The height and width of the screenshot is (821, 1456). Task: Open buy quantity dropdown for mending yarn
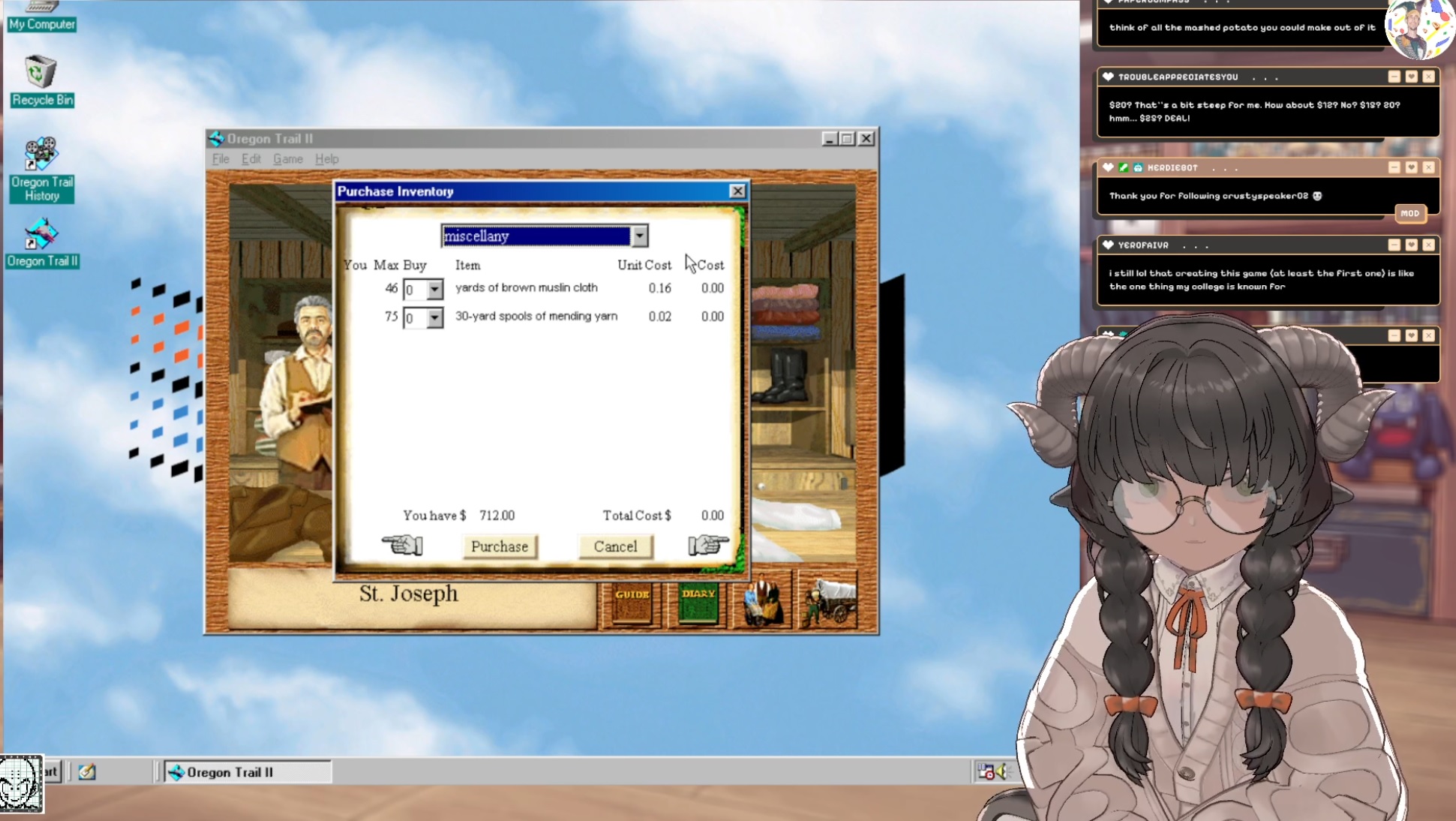point(434,318)
